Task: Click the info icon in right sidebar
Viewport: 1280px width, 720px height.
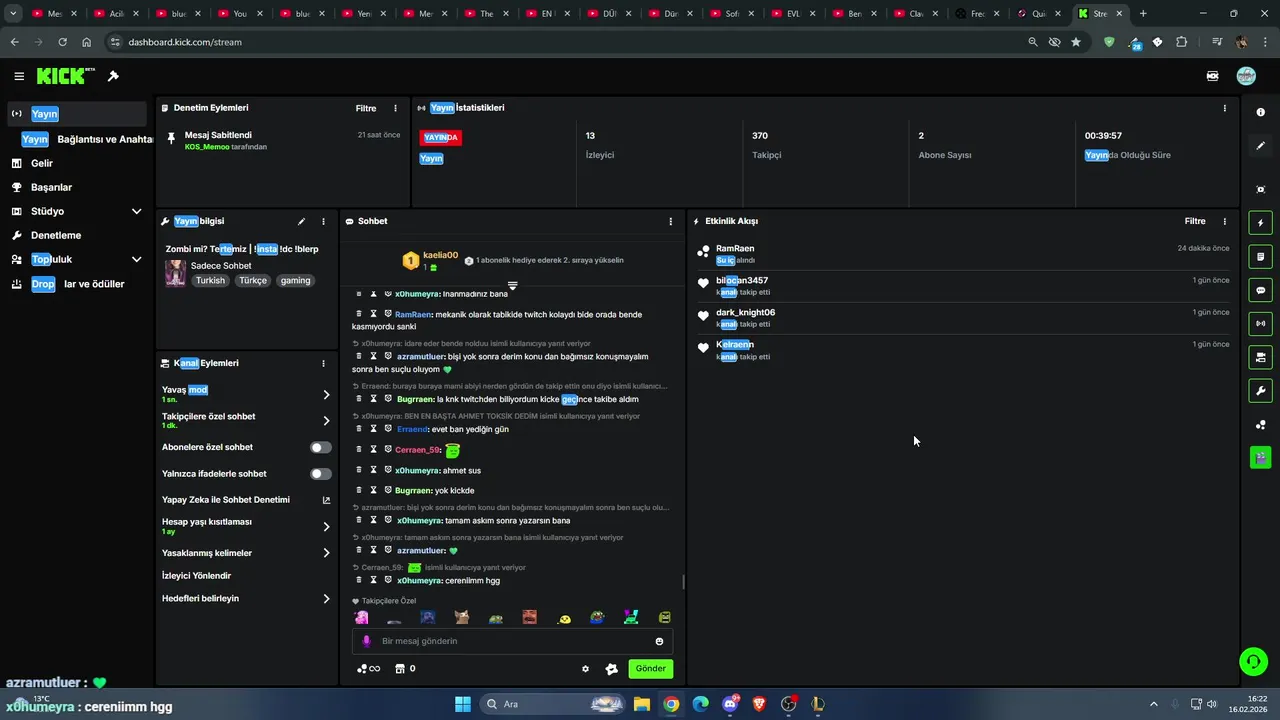Action: pos(1260,112)
